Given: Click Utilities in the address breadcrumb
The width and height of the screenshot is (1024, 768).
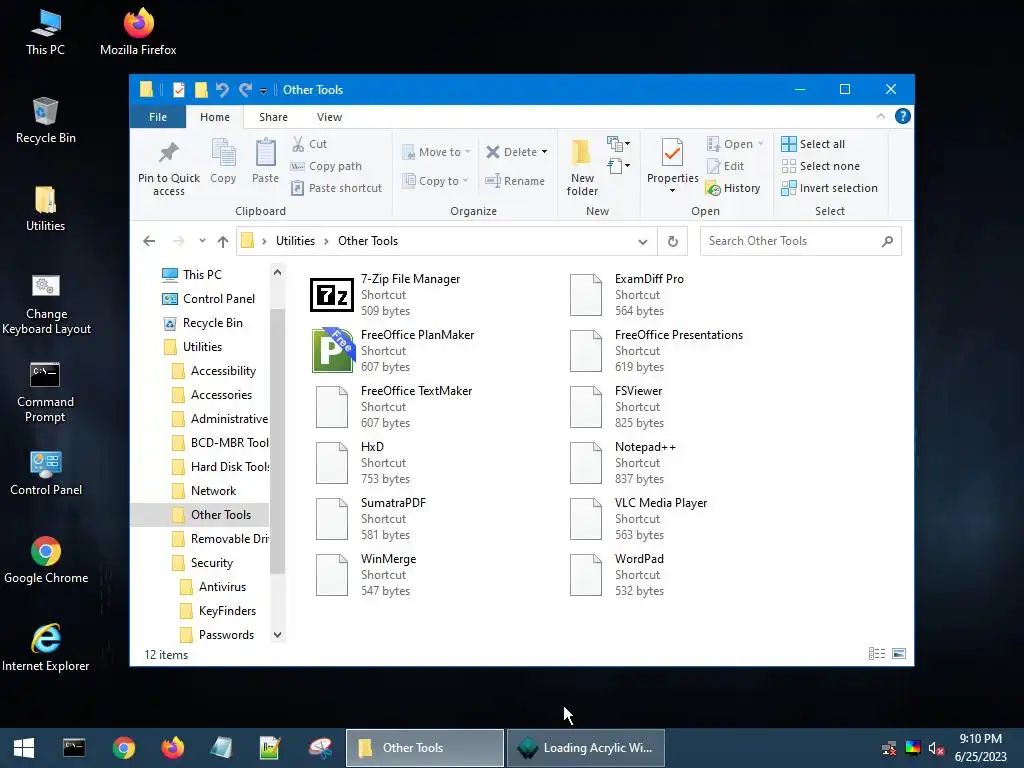Looking at the screenshot, I should 295,241.
